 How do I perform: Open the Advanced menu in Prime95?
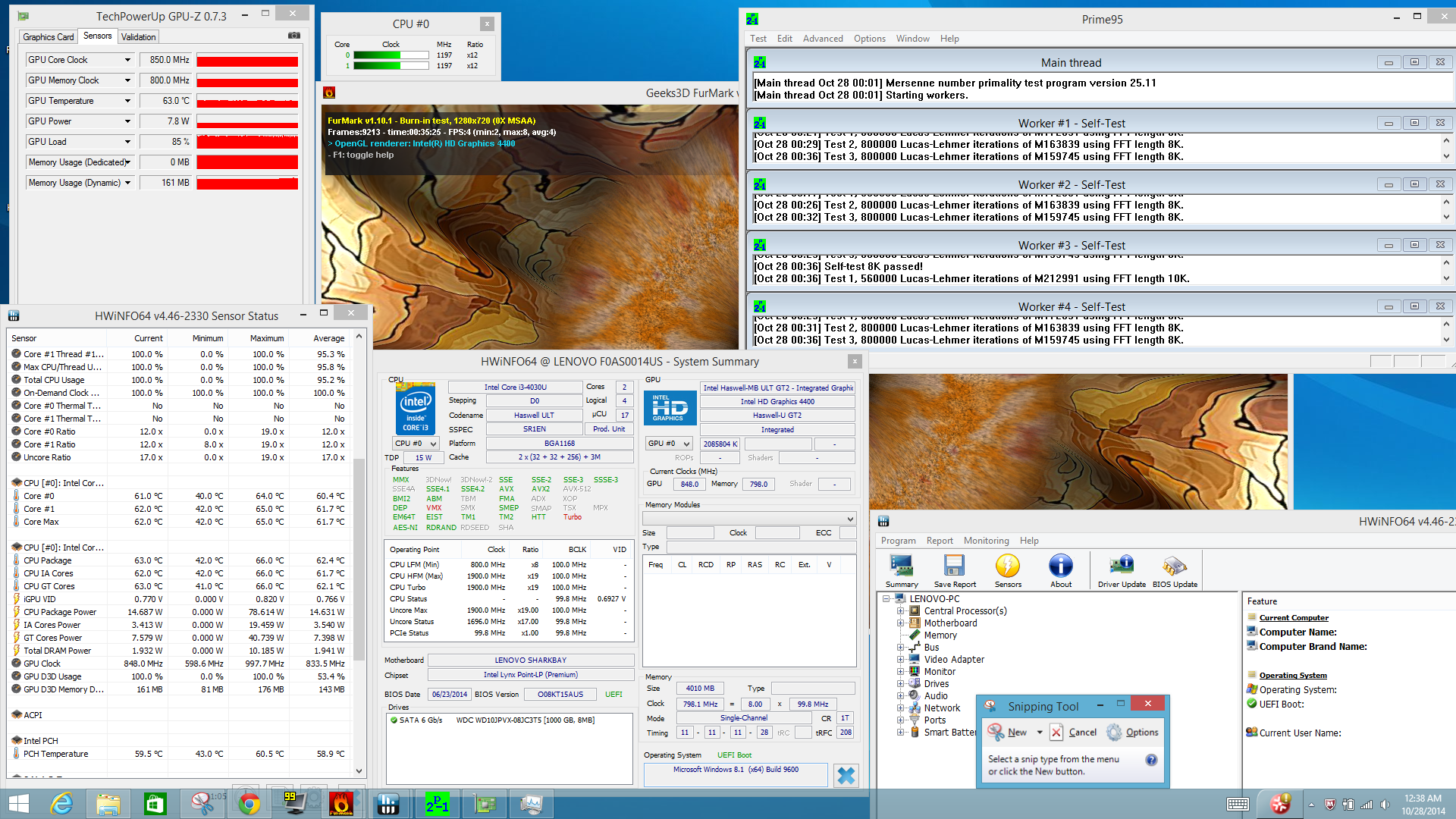[x=822, y=39]
